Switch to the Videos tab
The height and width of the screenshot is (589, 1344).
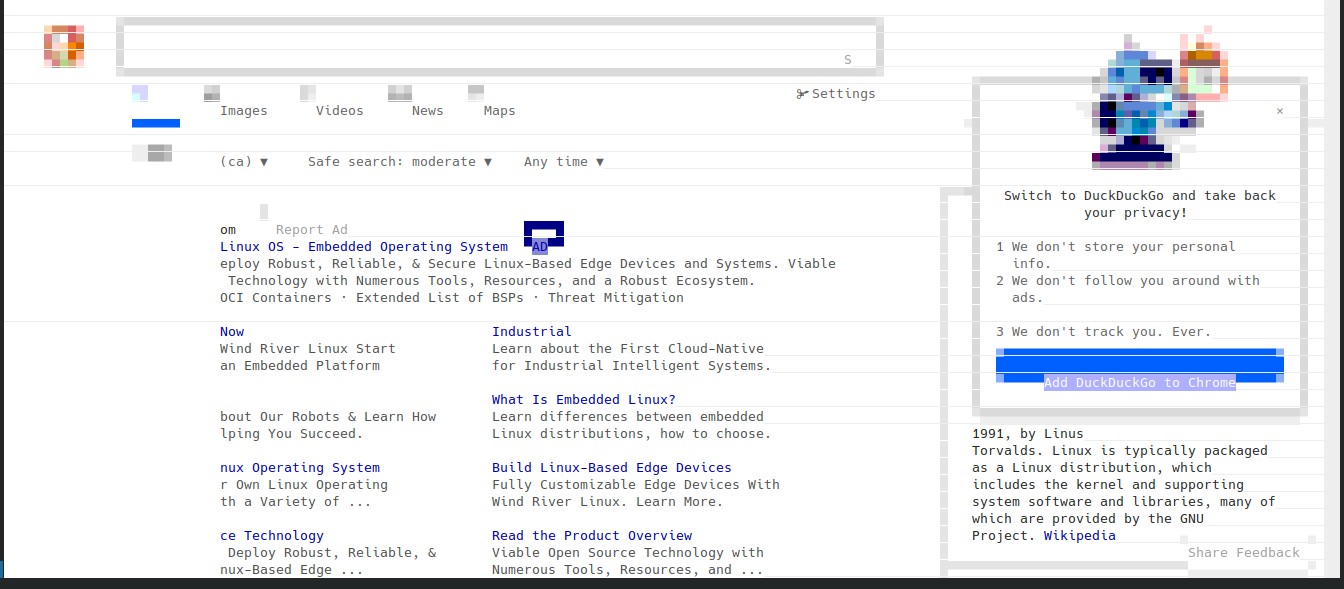point(339,111)
